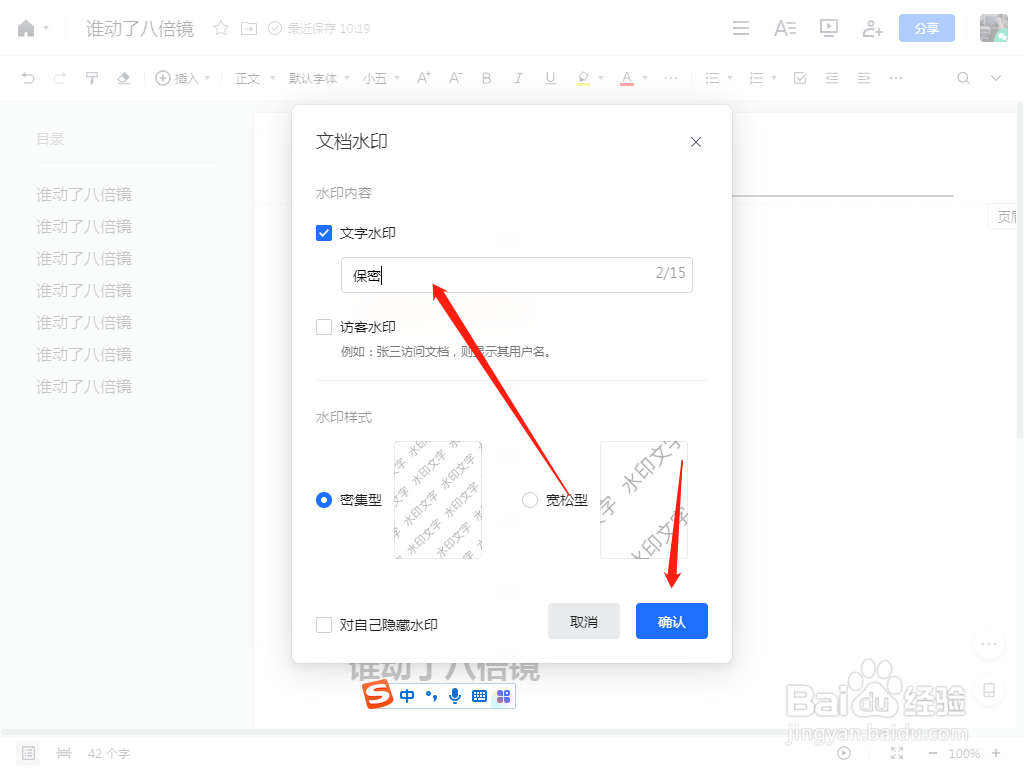Open the user avatar menu
Screen dimensions: 1024x768
(x=994, y=28)
